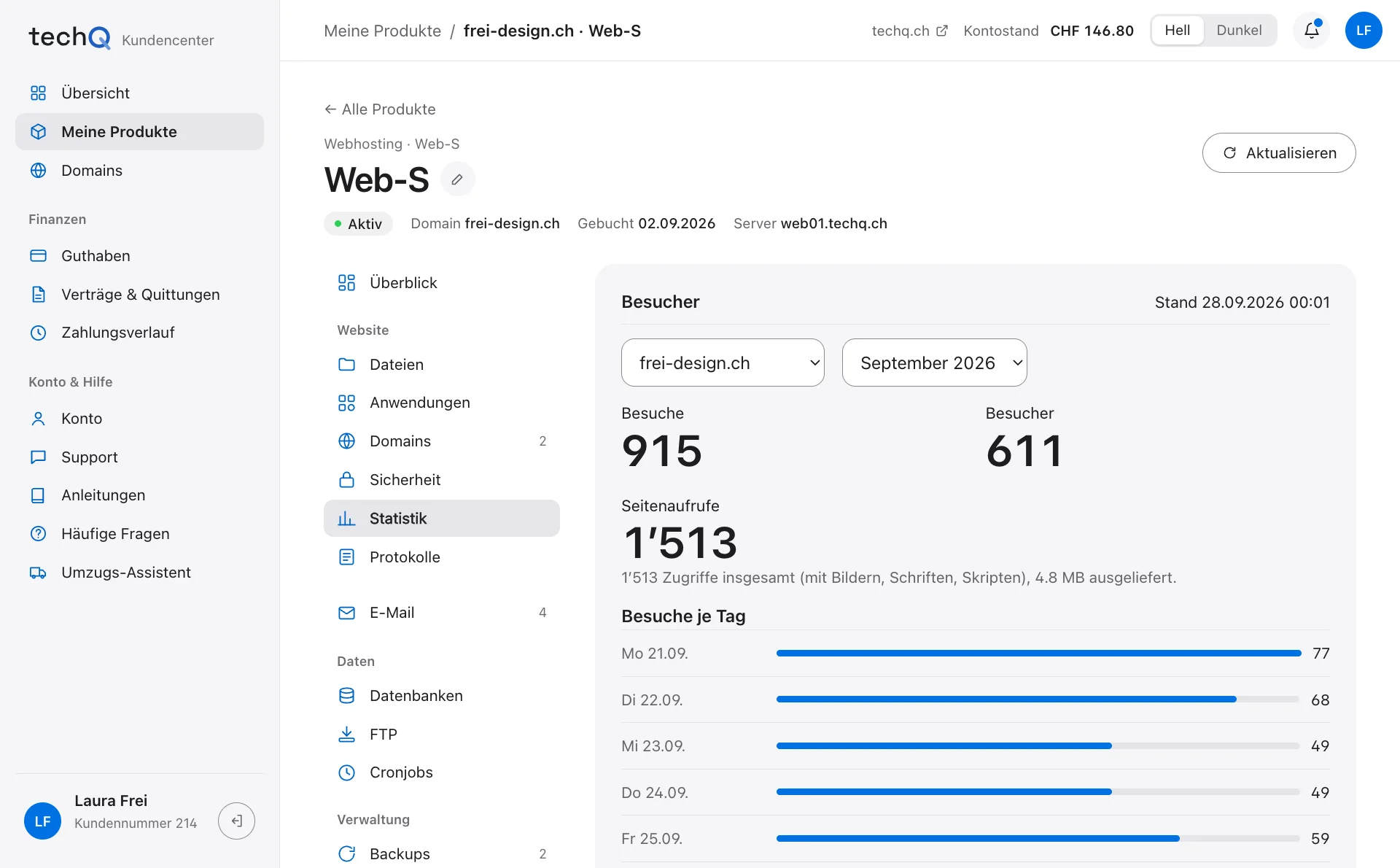
Task: Open the techq.ch external link
Action: point(909,31)
